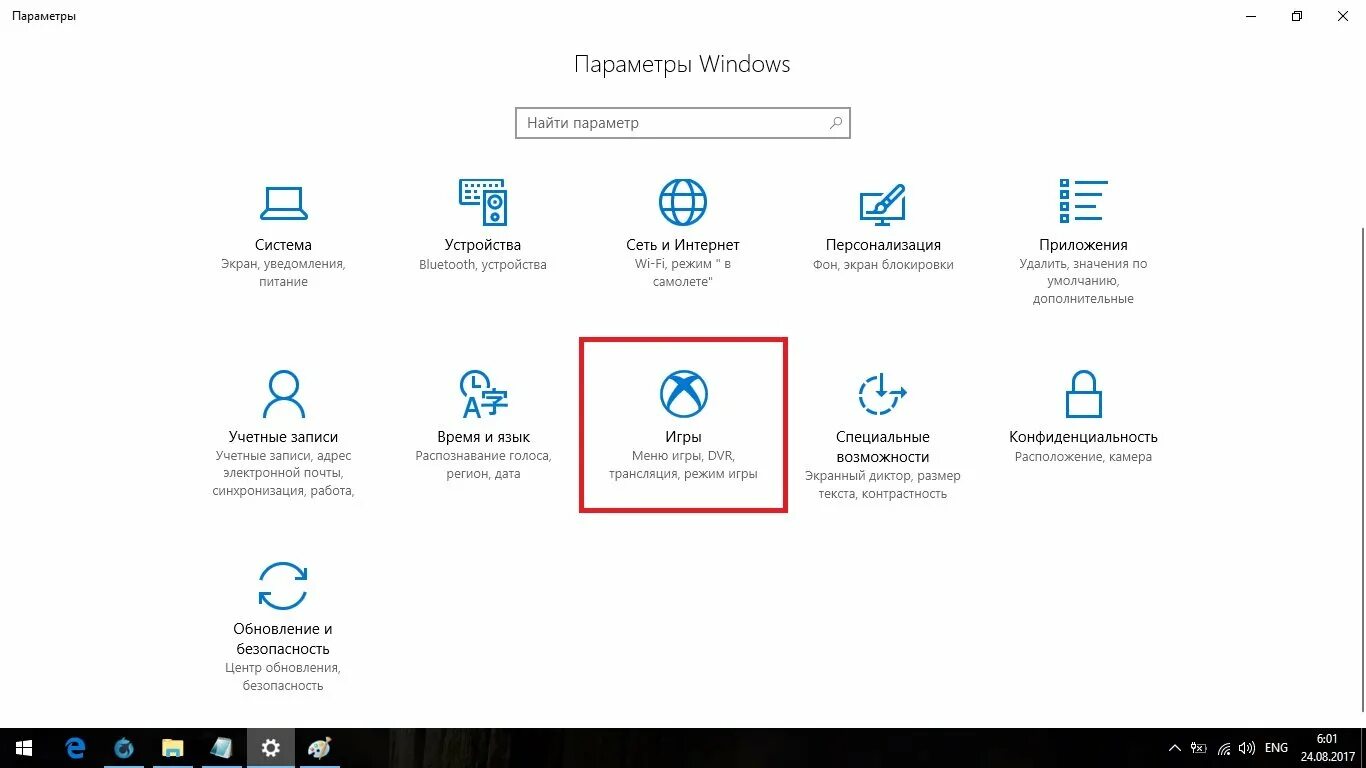Viewport: 1366px width, 768px height.
Task: Open Обновление и безопасность refresh arrows icon
Action: click(283, 586)
